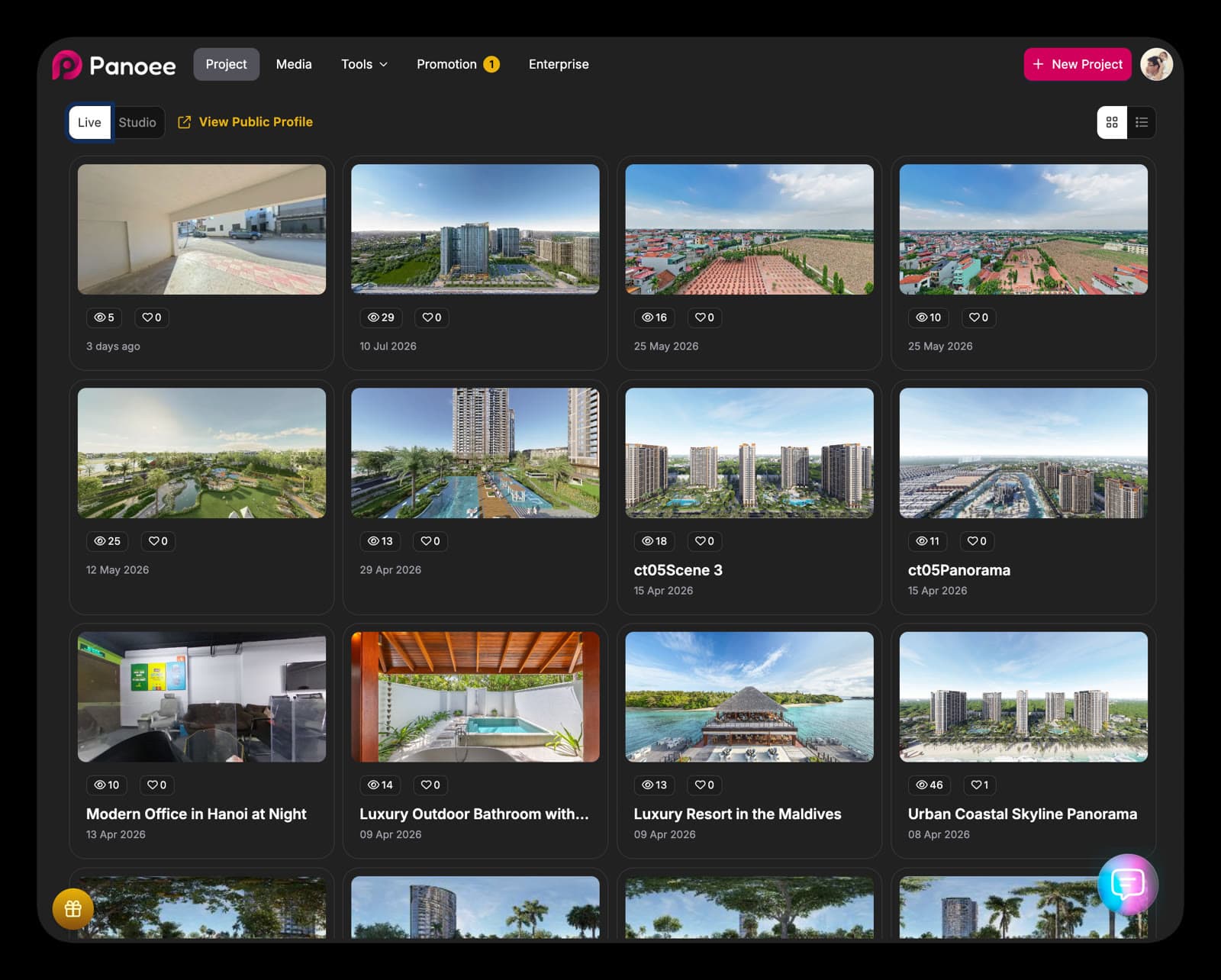Click the 12 May 2026 date text
The width and height of the screenshot is (1221, 980).
point(118,570)
